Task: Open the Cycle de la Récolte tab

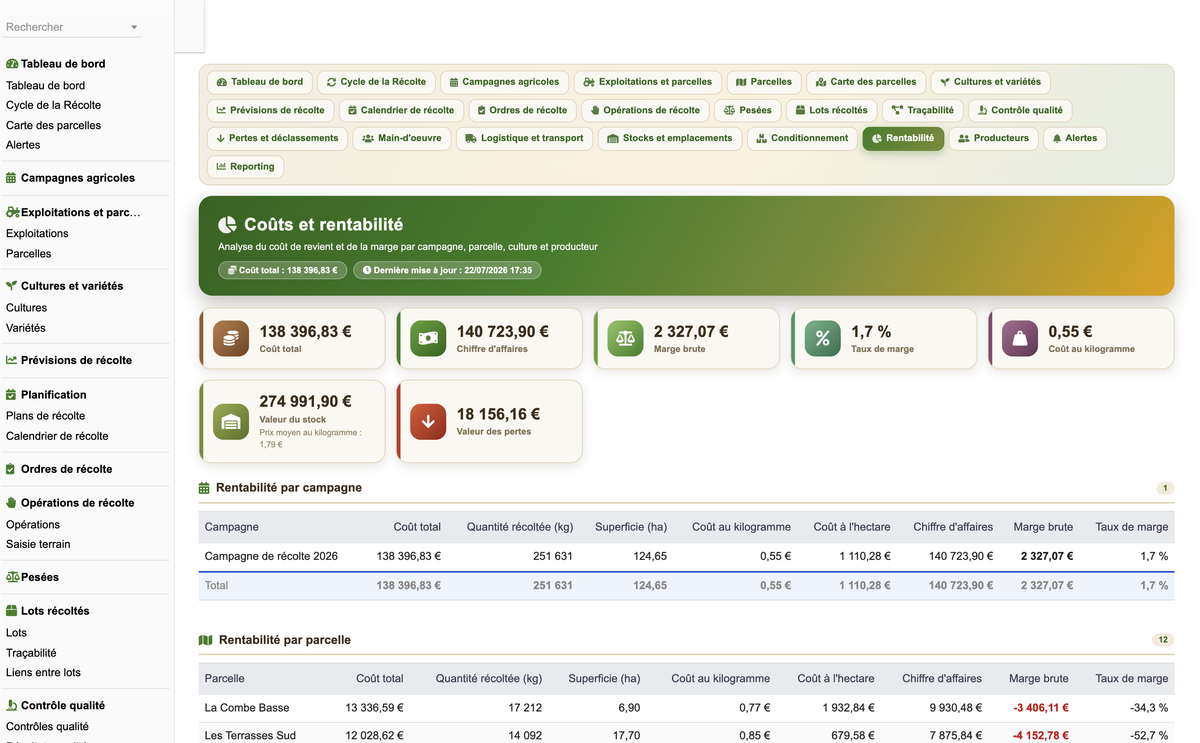Action: point(377,82)
